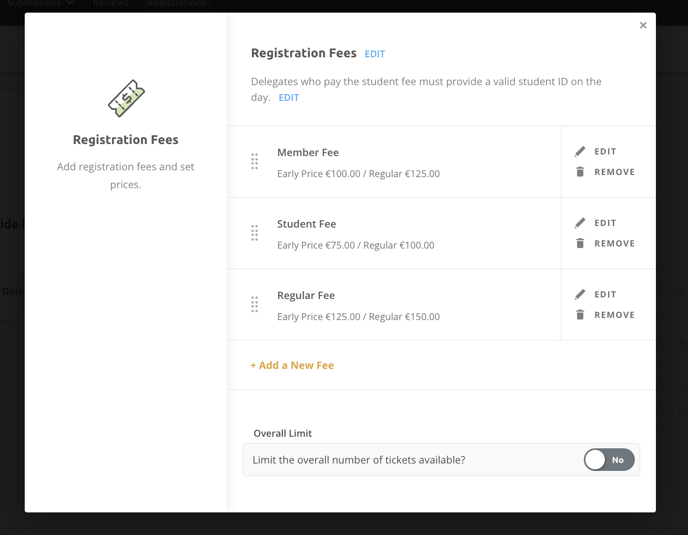Click the ticket icon in left panel

pos(126,98)
